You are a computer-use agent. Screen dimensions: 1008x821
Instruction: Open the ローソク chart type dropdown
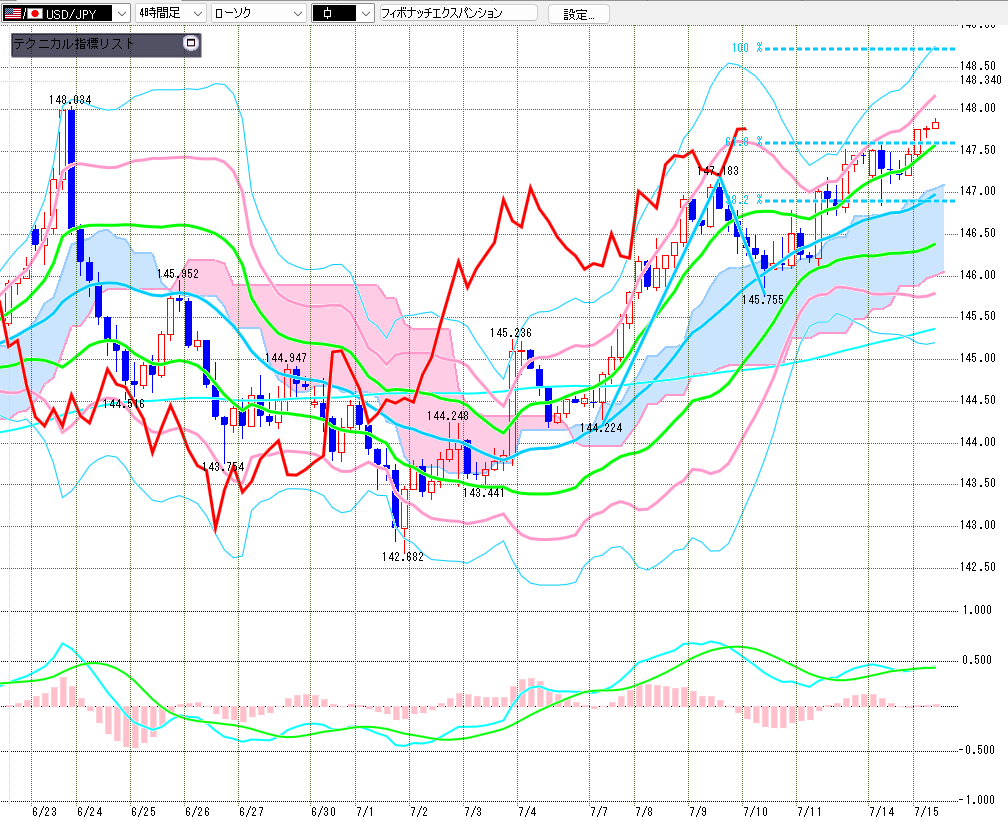258,13
